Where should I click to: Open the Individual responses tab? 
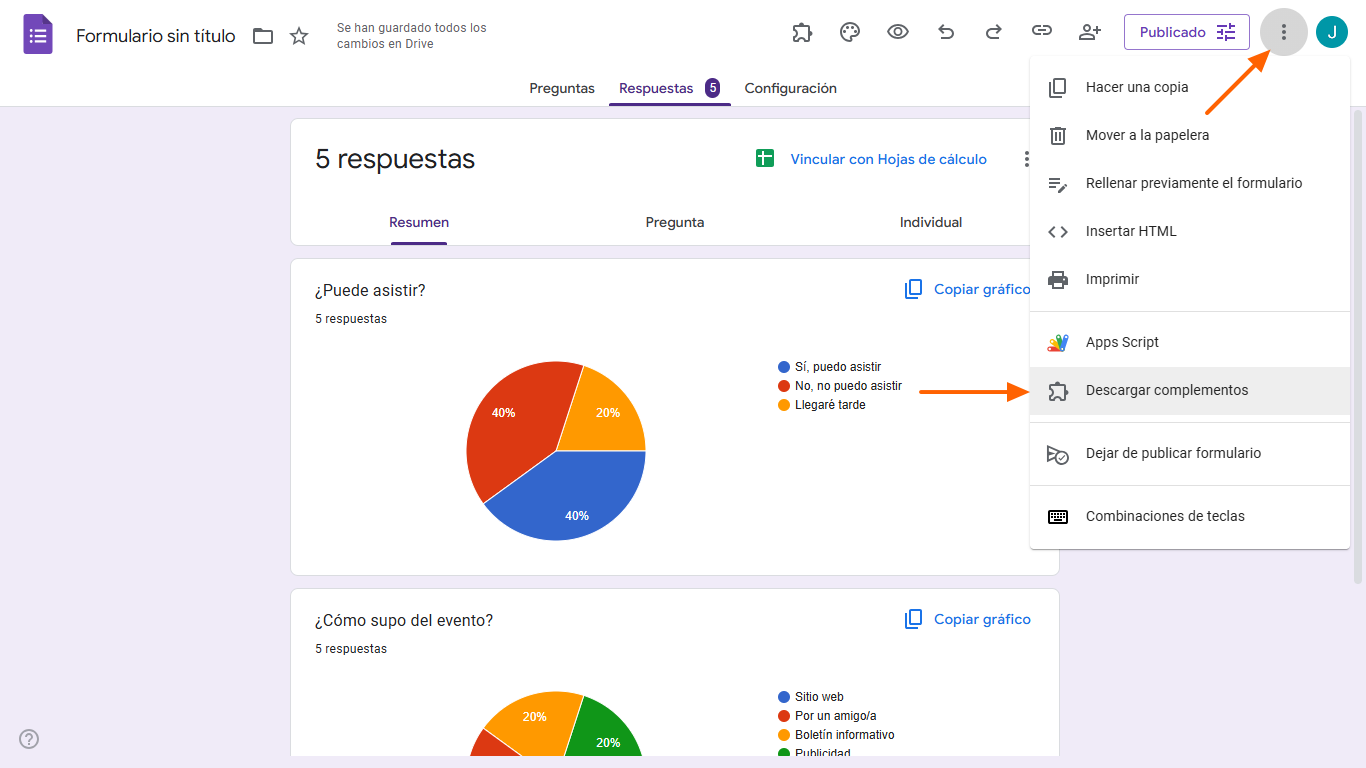[930, 222]
